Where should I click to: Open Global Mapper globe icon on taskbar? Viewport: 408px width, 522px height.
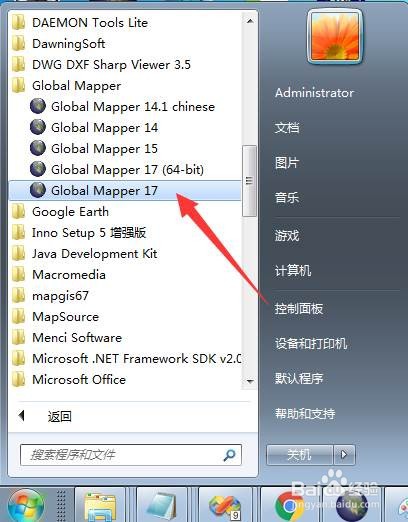point(351,505)
